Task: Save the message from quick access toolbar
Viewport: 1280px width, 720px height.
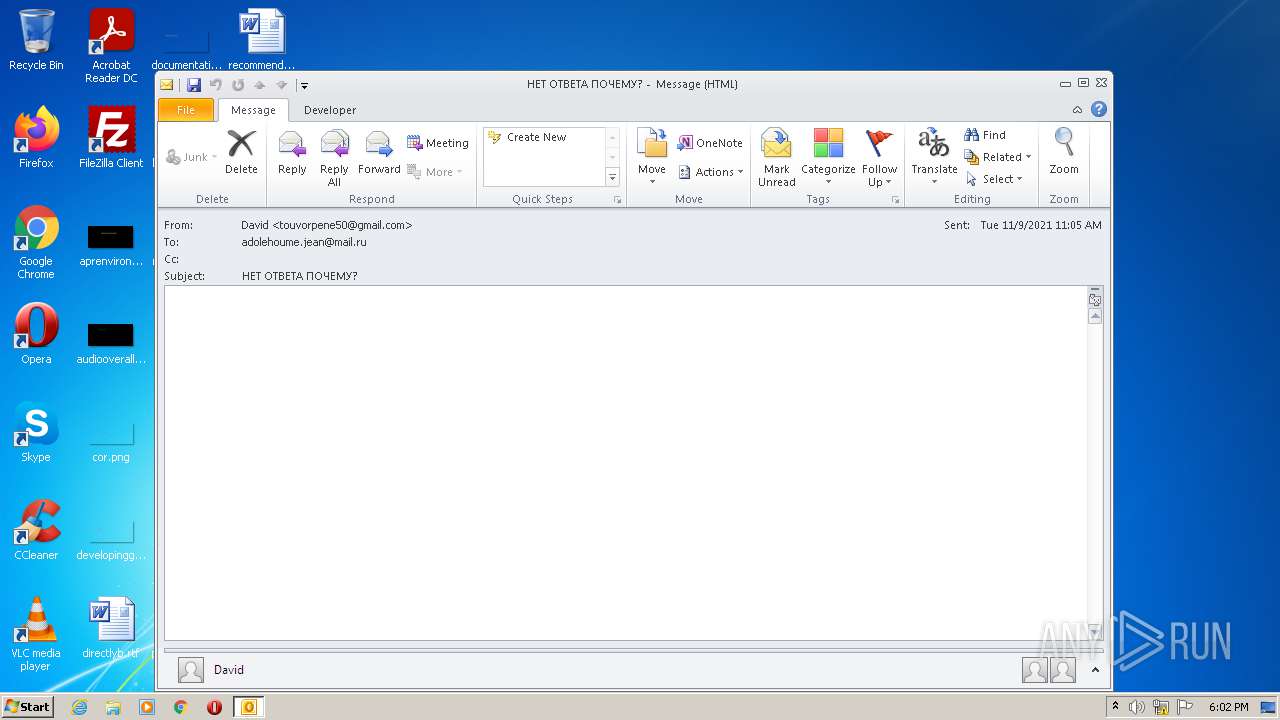Action: coord(194,85)
